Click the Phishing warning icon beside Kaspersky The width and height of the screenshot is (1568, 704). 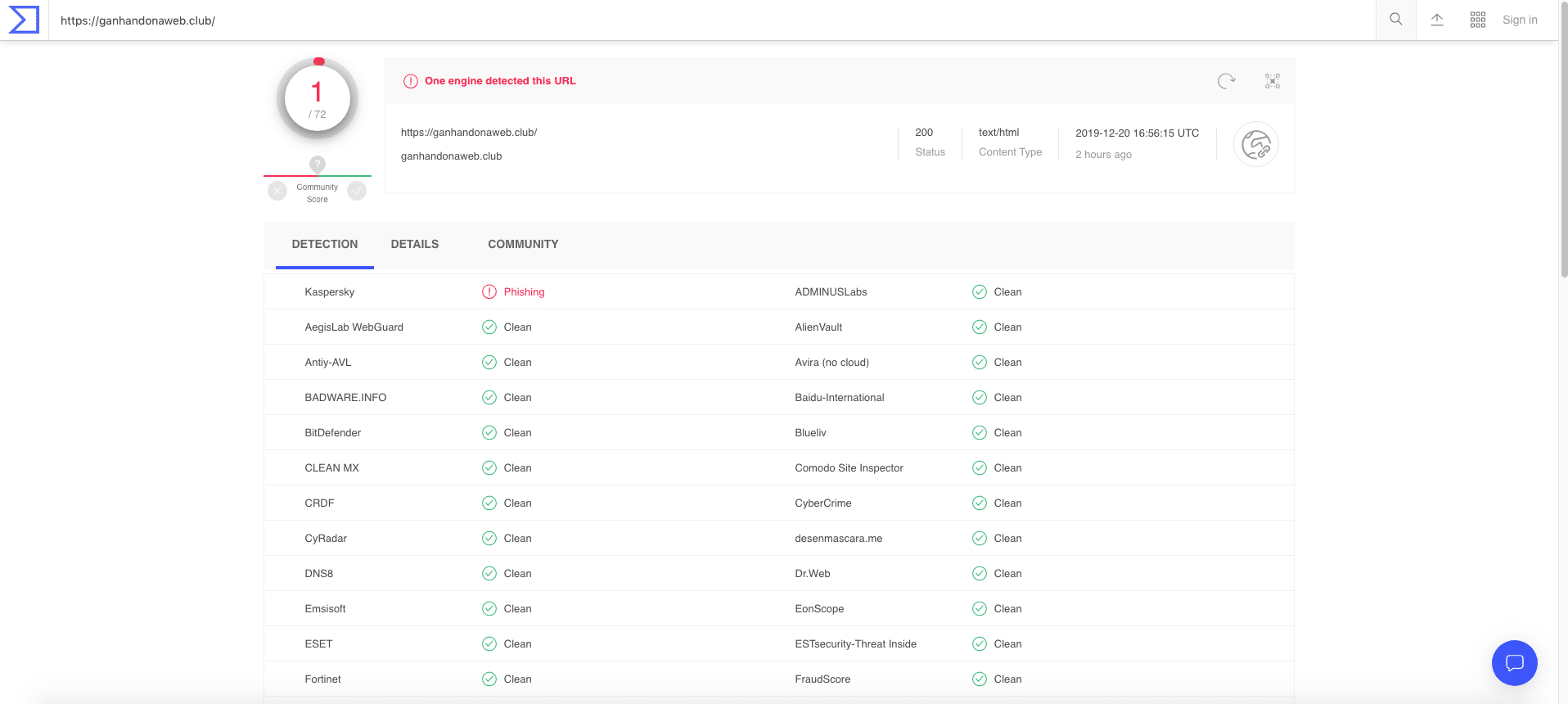pyautogui.click(x=489, y=292)
